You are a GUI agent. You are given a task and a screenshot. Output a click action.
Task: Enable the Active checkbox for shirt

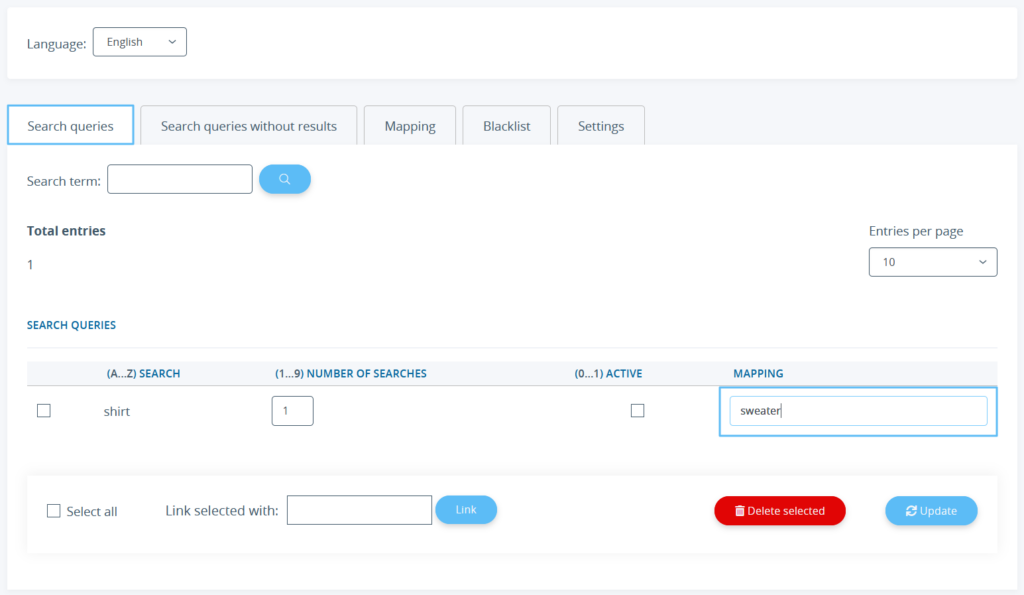click(638, 410)
